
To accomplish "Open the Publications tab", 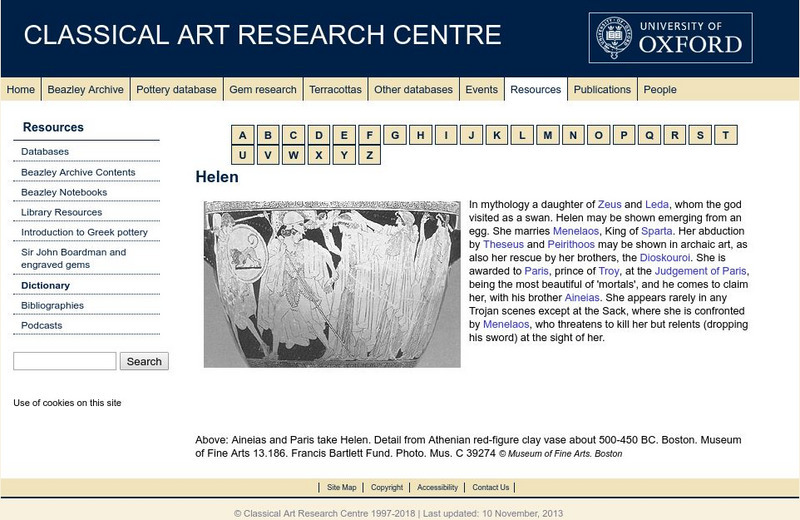I will coord(602,90).
